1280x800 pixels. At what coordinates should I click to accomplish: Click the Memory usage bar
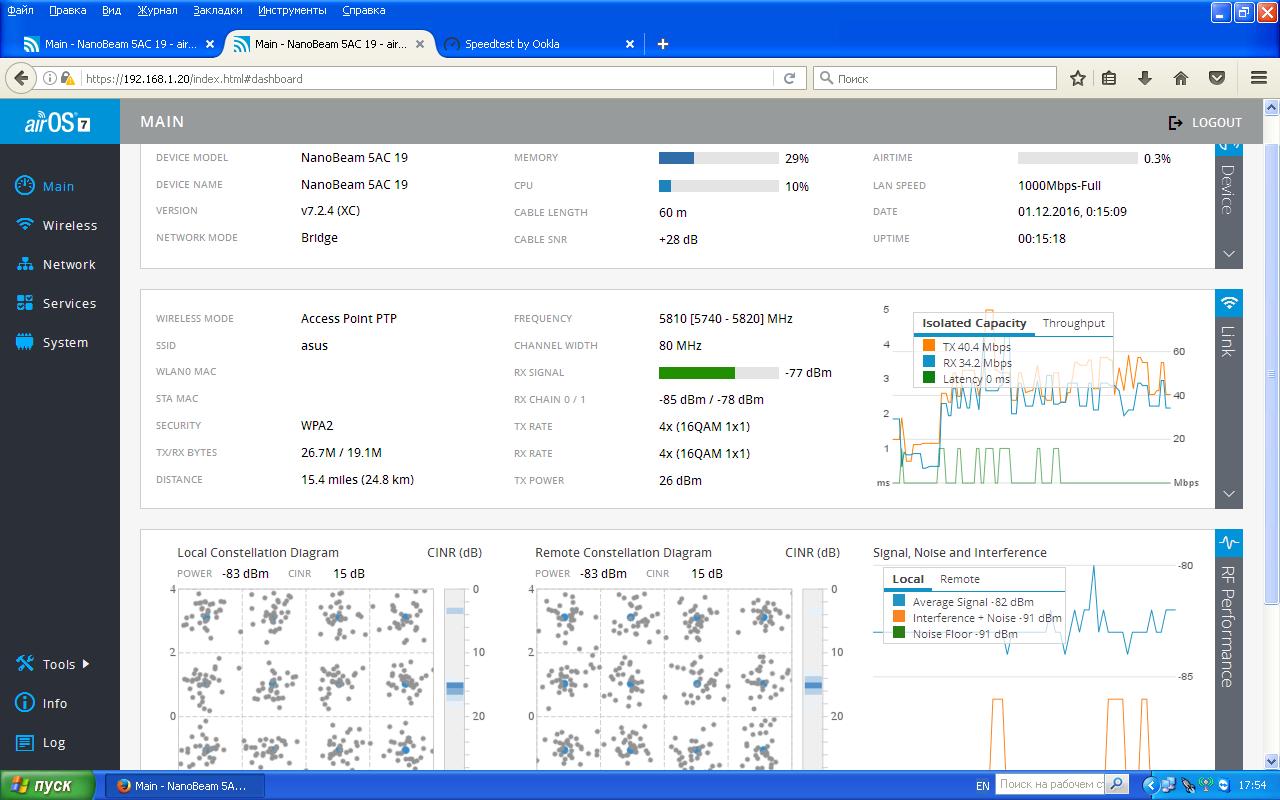(718, 158)
